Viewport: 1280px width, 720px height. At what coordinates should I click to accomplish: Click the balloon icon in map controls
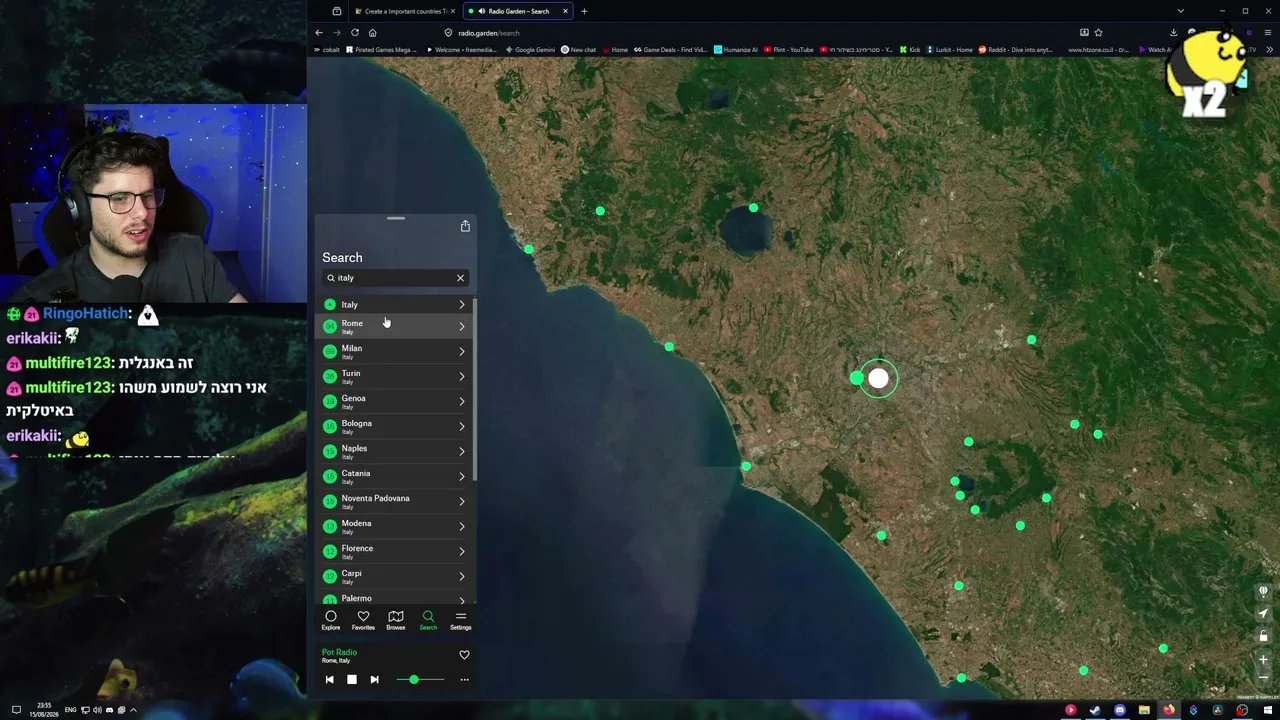click(1263, 591)
